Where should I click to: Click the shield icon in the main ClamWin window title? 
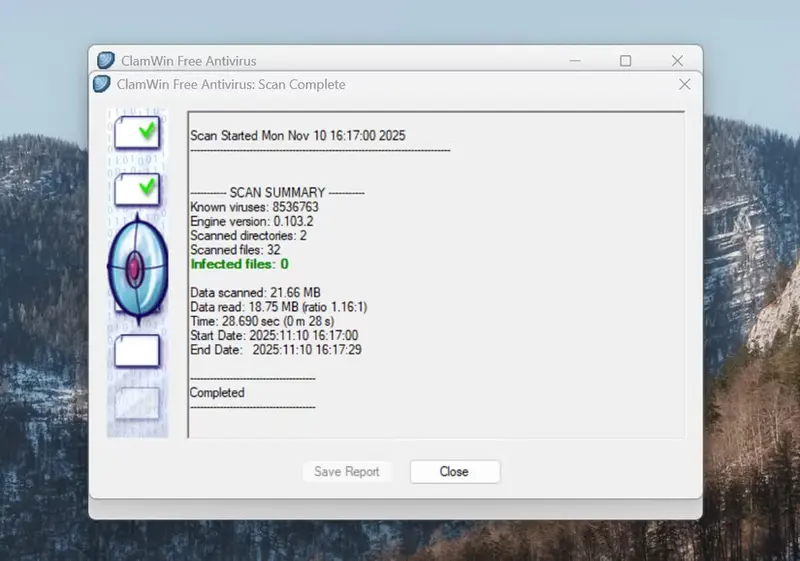[x=105, y=61]
